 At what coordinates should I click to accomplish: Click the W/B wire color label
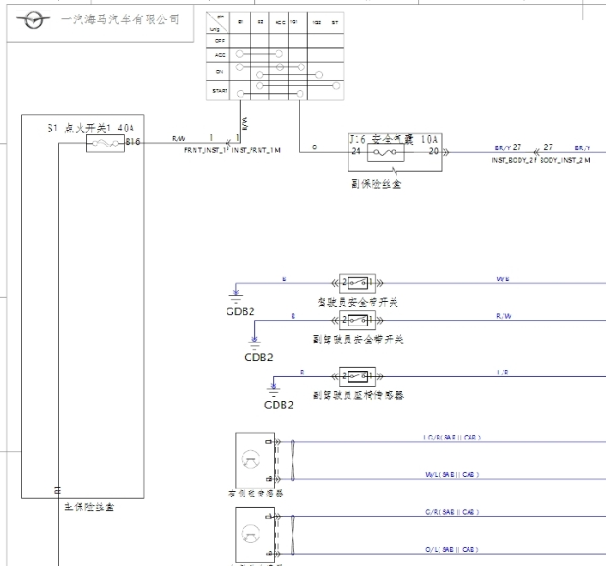(503, 279)
